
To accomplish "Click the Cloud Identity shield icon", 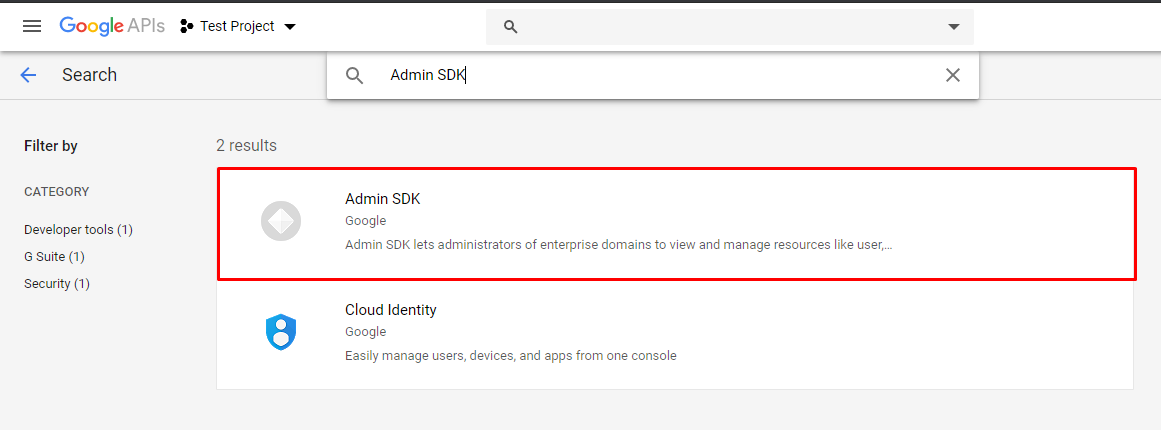I will pos(281,332).
